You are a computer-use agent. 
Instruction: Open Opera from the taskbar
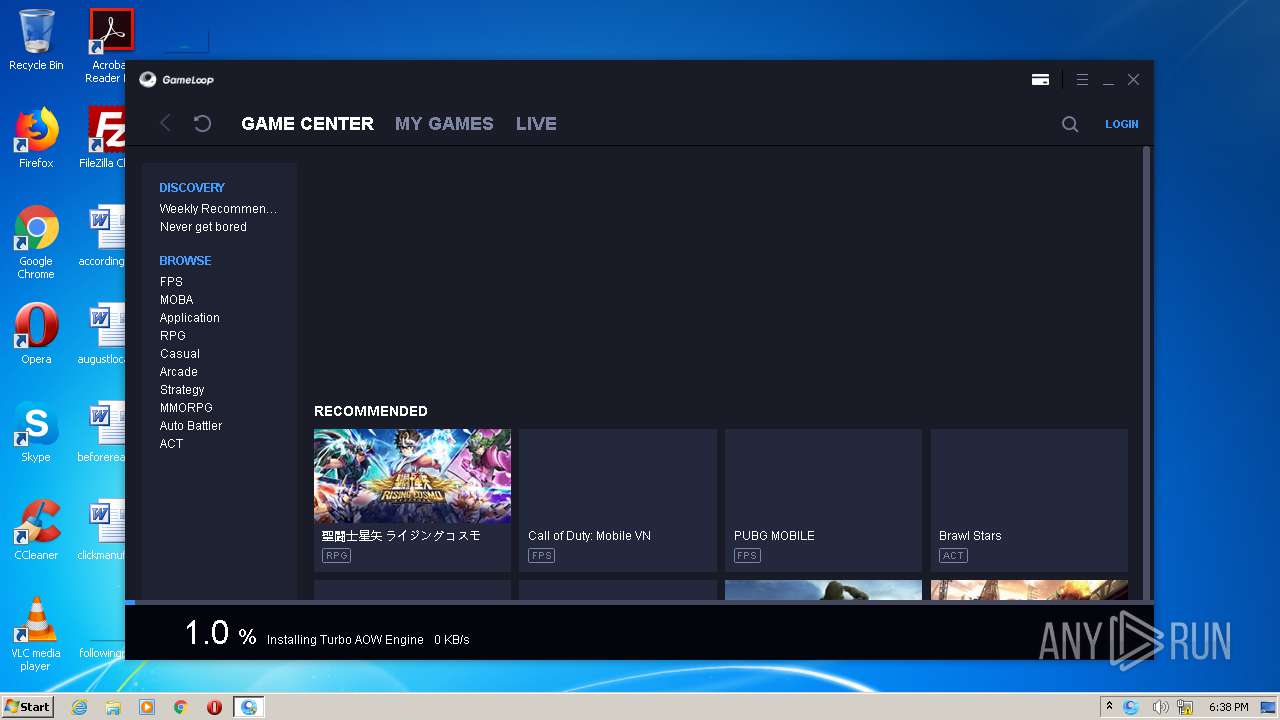(x=214, y=707)
